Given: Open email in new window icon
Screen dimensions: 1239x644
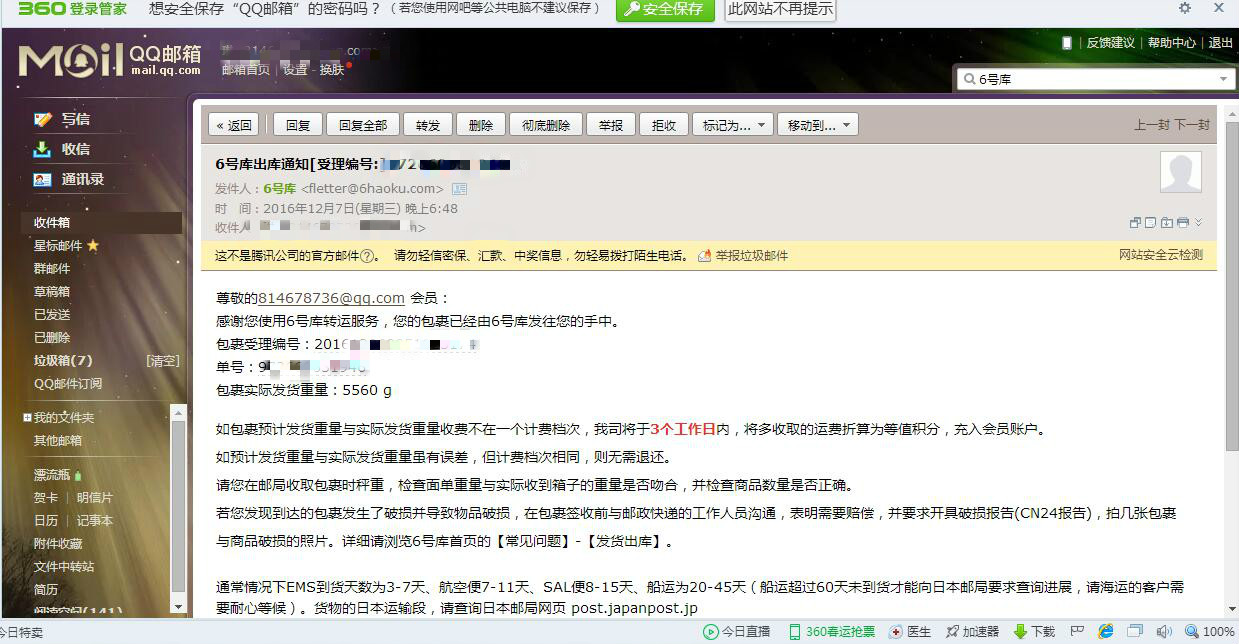Looking at the screenshot, I should (1135, 222).
